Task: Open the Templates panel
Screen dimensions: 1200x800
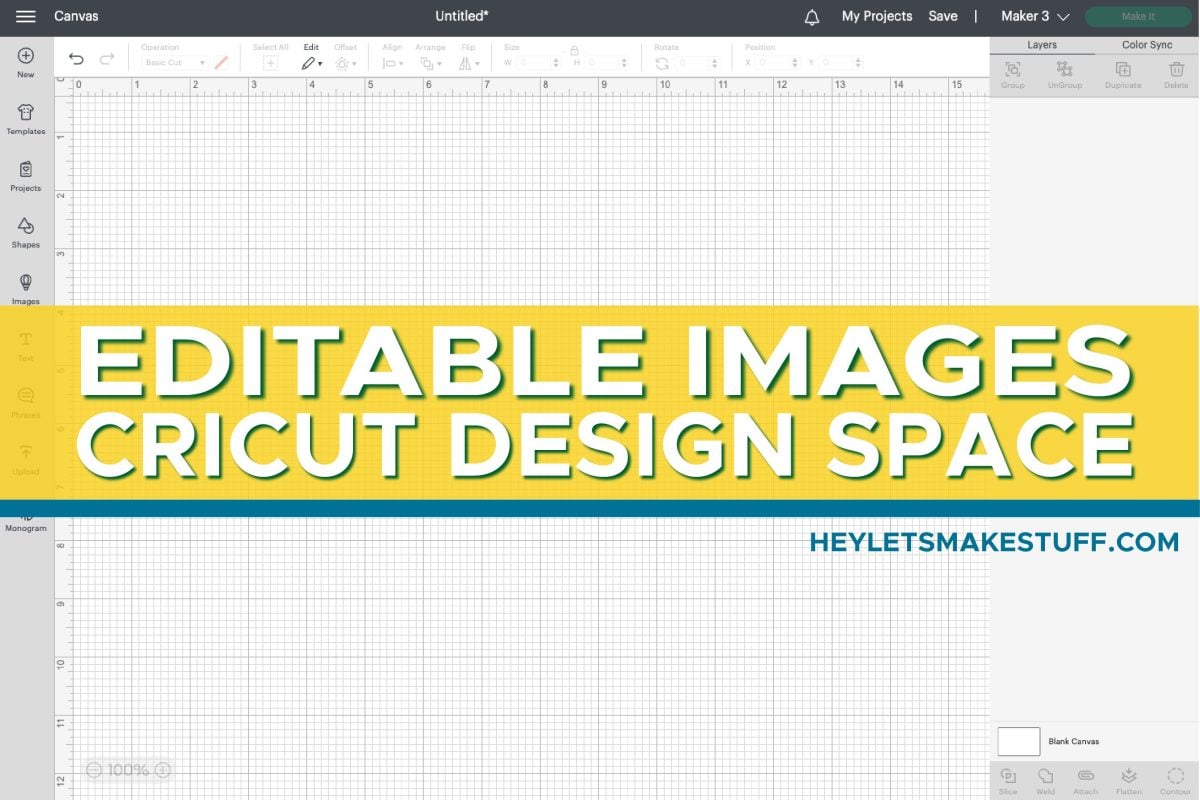Action: click(x=26, y=119)
